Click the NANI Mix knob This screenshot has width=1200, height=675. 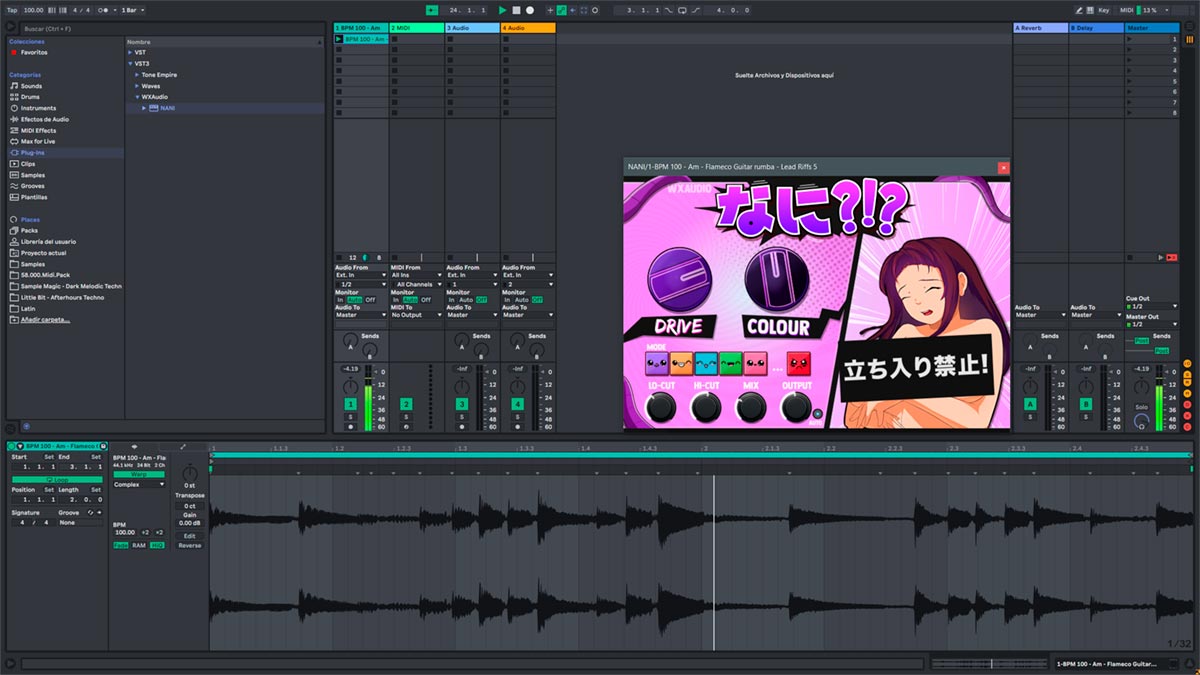pos(751,407)
